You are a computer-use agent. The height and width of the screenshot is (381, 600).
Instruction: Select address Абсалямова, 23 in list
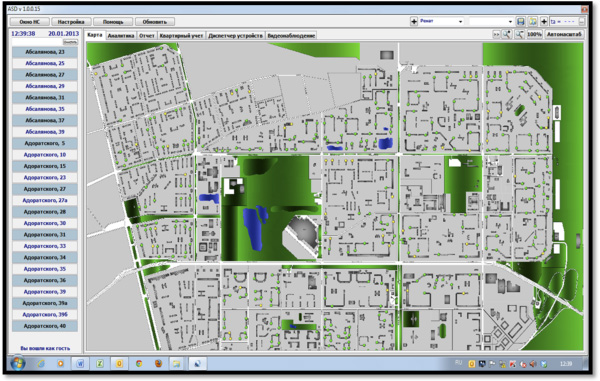(45, 52)
